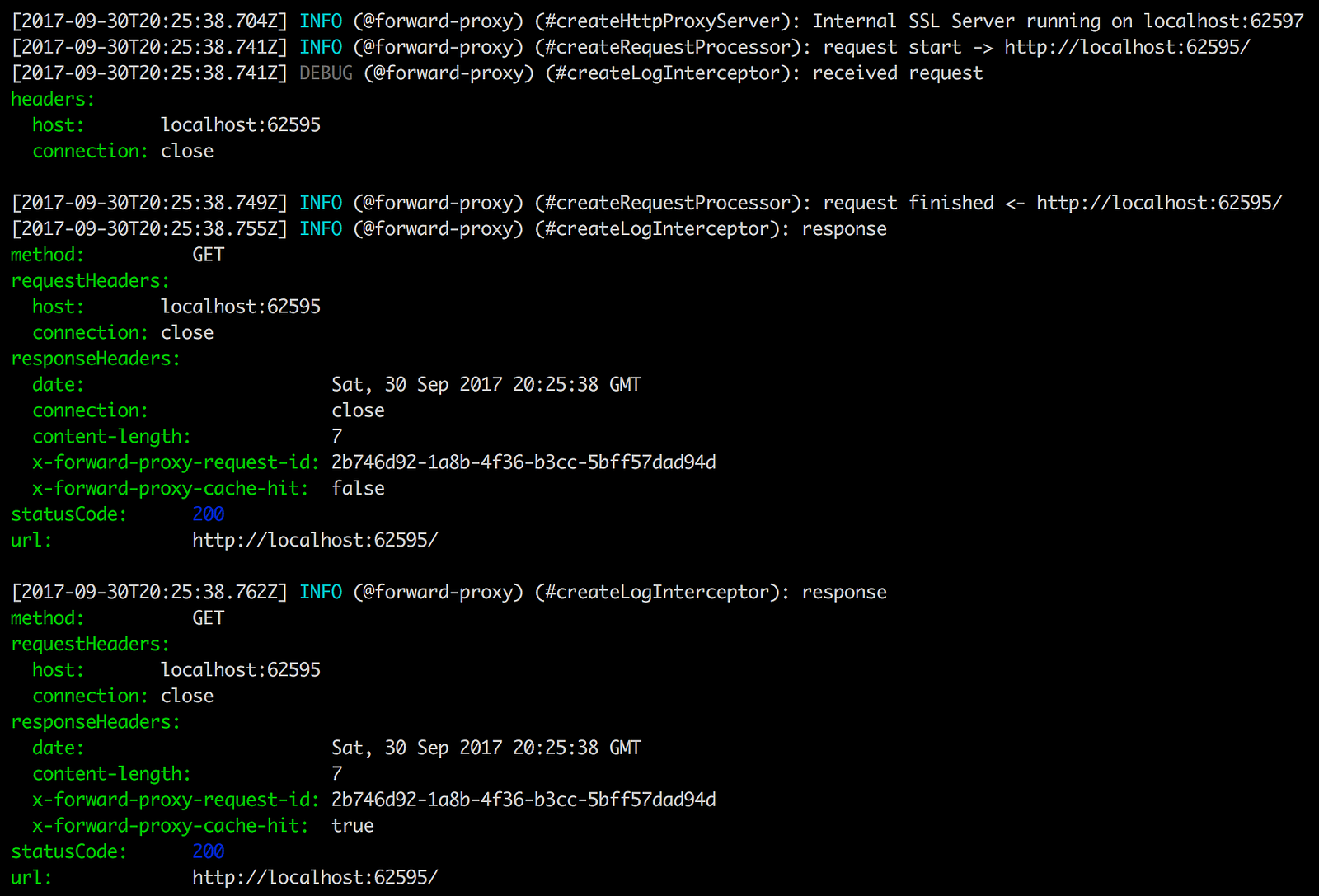
Task: Select the cache-hit value true
Action: click(353, 825)
